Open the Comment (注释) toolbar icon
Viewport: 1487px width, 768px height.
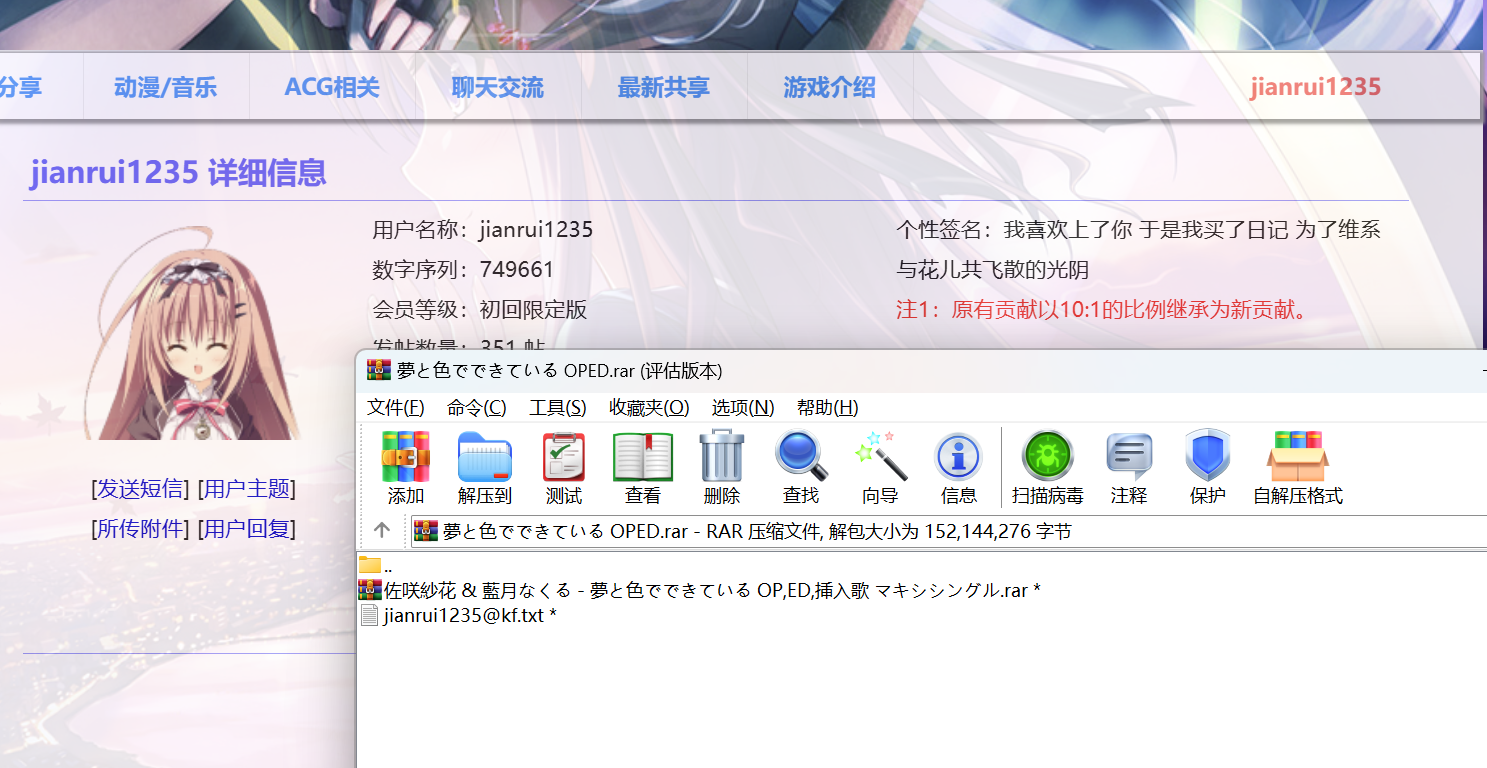1129,458
